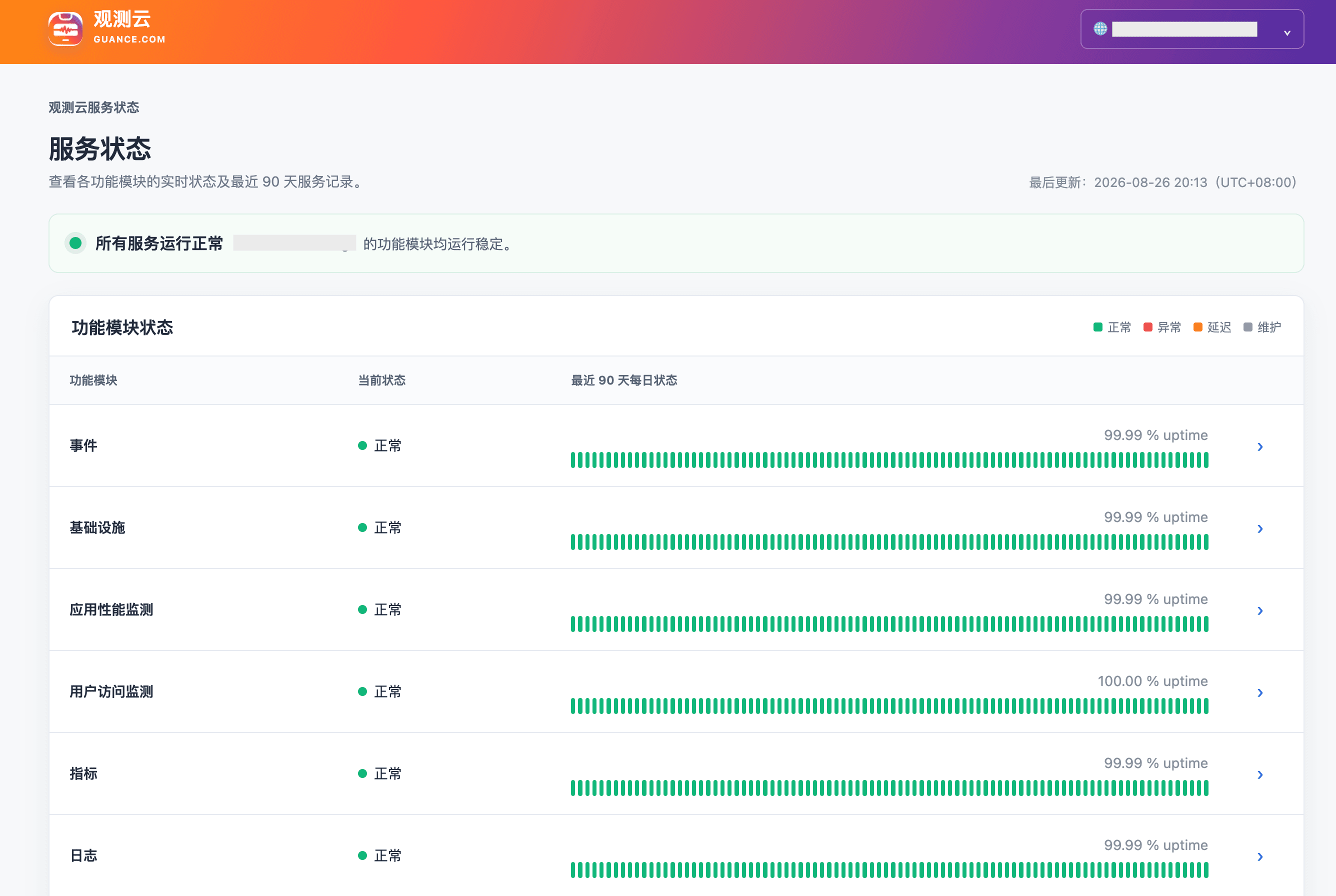Click the 90-day uptime bar for 日志

tap(889, 869)
